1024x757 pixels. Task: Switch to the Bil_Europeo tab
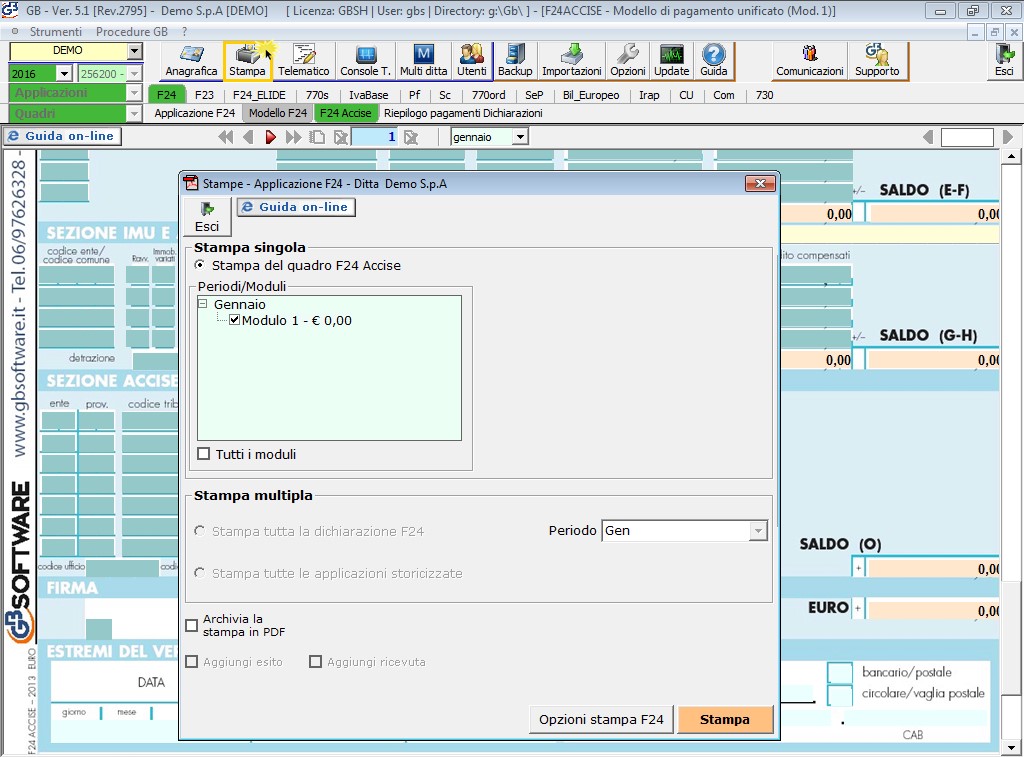point(591,95)
